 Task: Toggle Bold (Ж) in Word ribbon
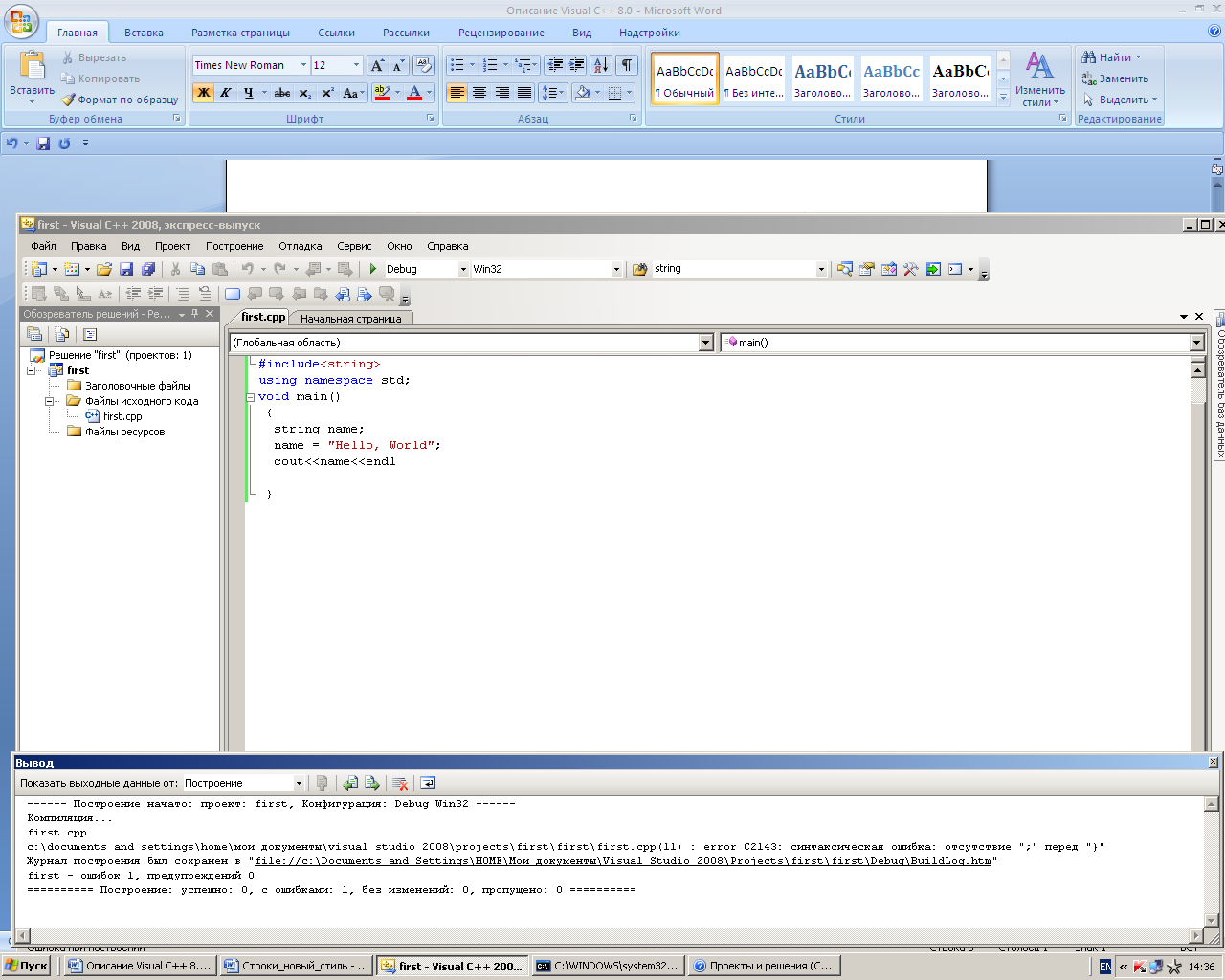pyautogui.click(x=203, y=93)
